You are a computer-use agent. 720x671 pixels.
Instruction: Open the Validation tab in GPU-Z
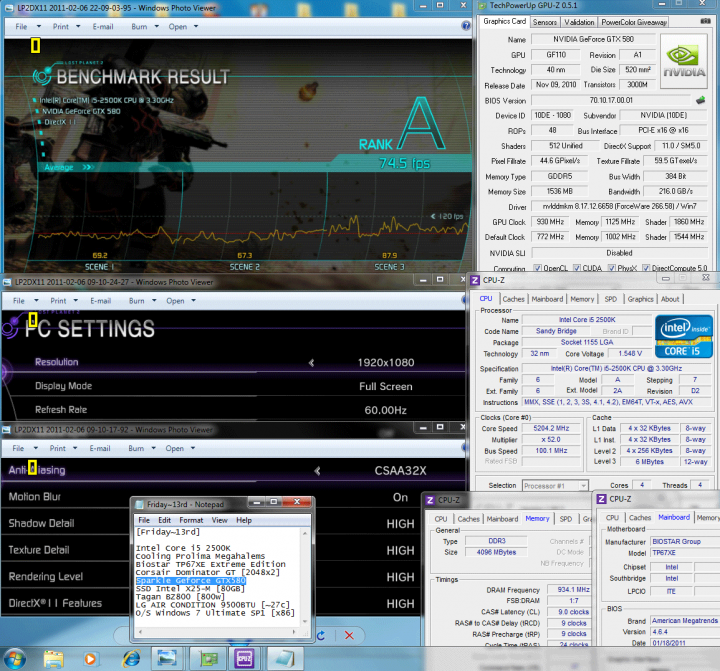(x=579, y=22)
